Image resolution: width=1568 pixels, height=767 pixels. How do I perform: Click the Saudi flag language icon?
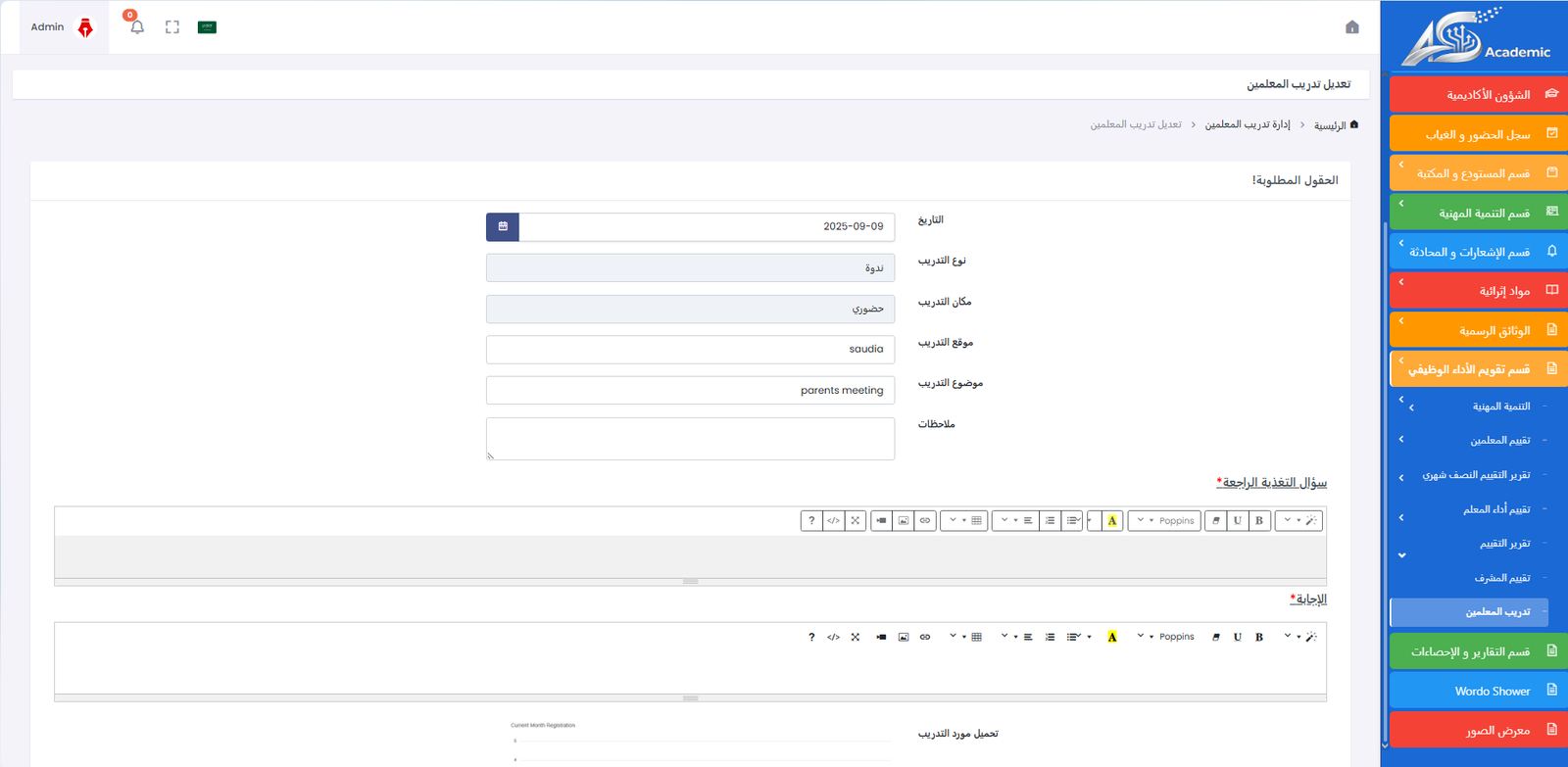pyautogui.click(x=207, y=27)
